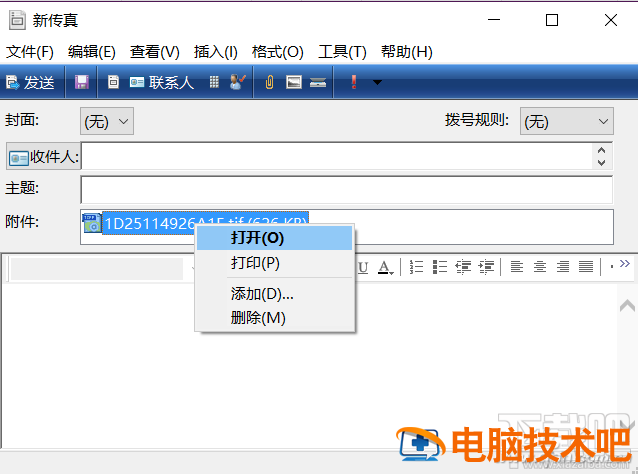Click the check names person icon

coord(238,82)
